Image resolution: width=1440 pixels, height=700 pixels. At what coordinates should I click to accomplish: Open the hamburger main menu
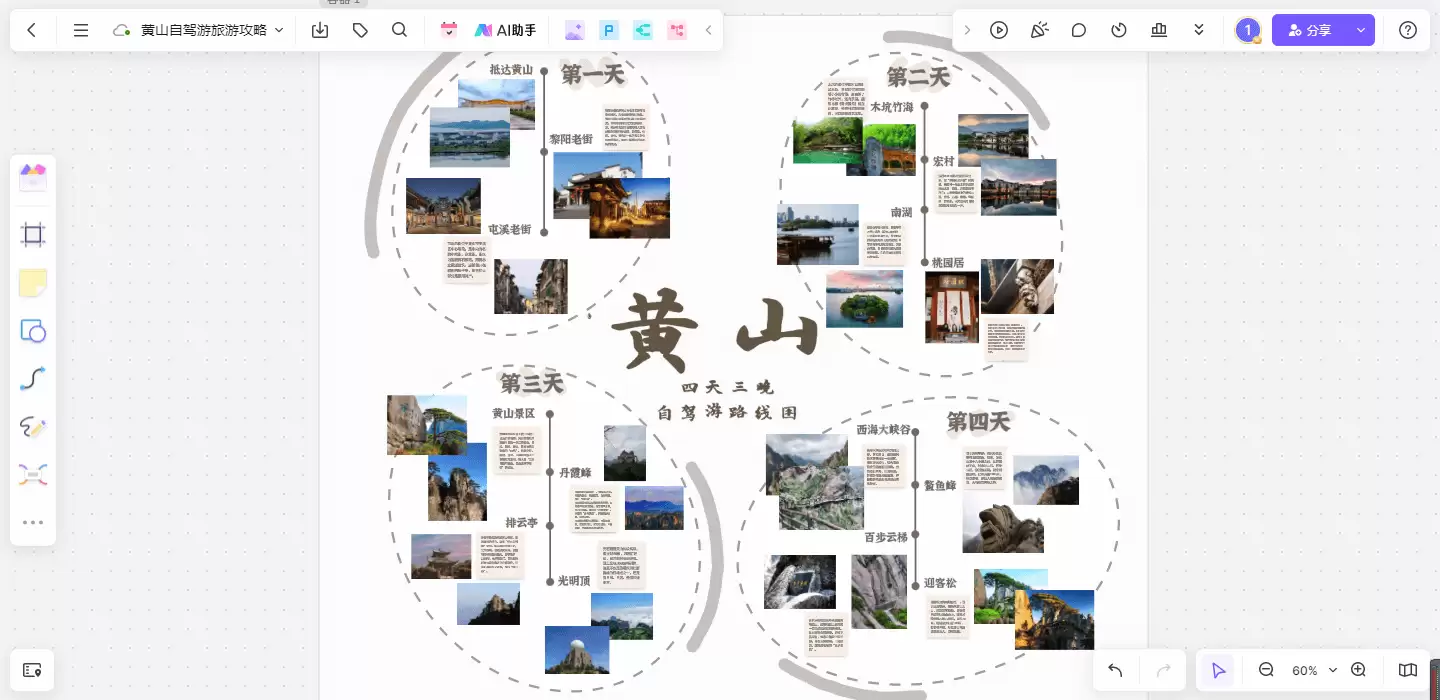tap(81, 30)
